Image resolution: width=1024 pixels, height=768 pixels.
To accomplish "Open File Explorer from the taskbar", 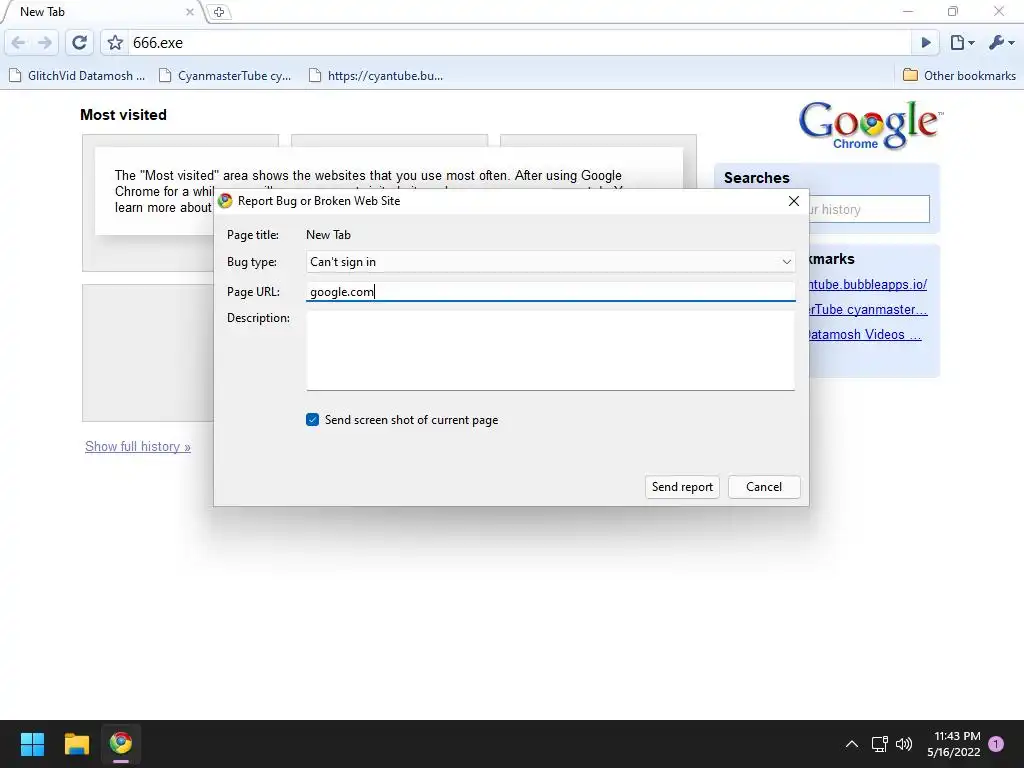I will point(76,744).
